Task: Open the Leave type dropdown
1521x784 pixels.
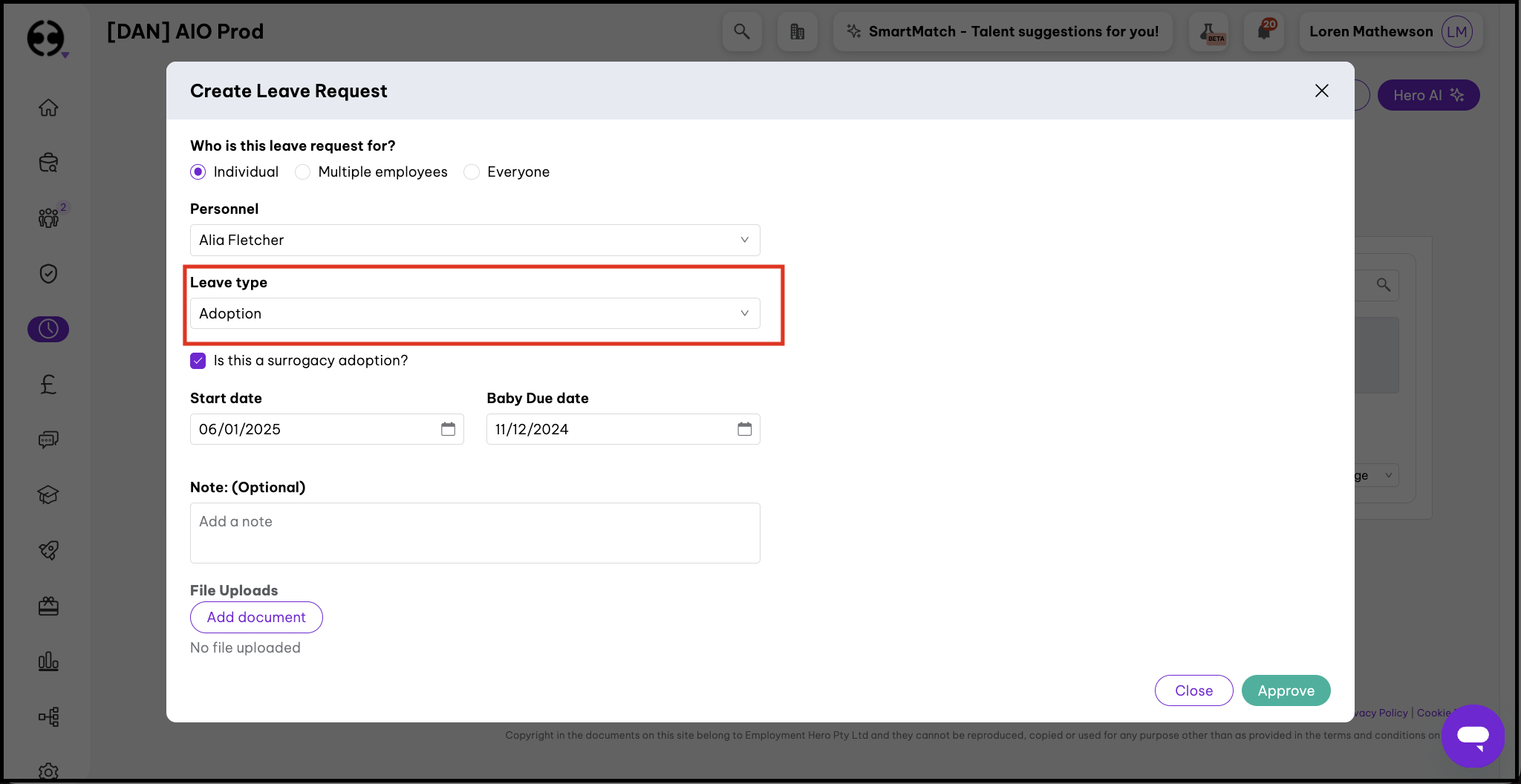Action: [475, 313]
